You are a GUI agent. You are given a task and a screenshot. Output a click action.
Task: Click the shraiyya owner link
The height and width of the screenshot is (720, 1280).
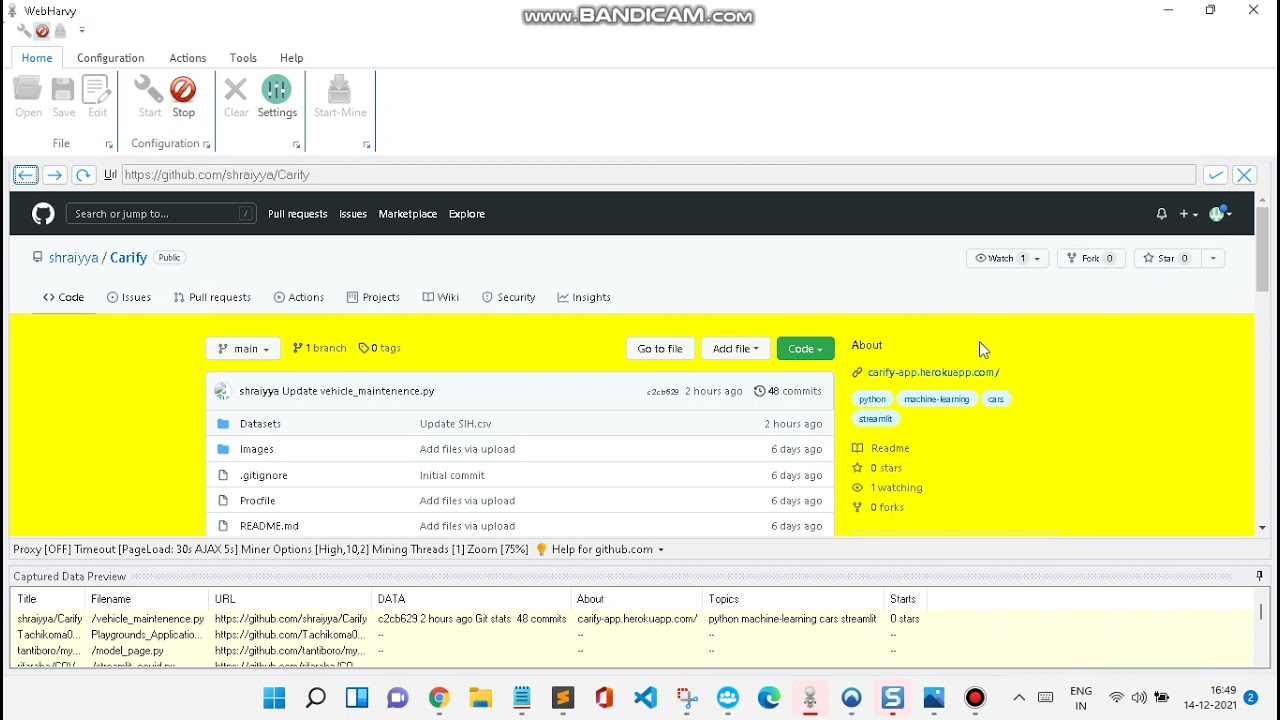(73, 258)
